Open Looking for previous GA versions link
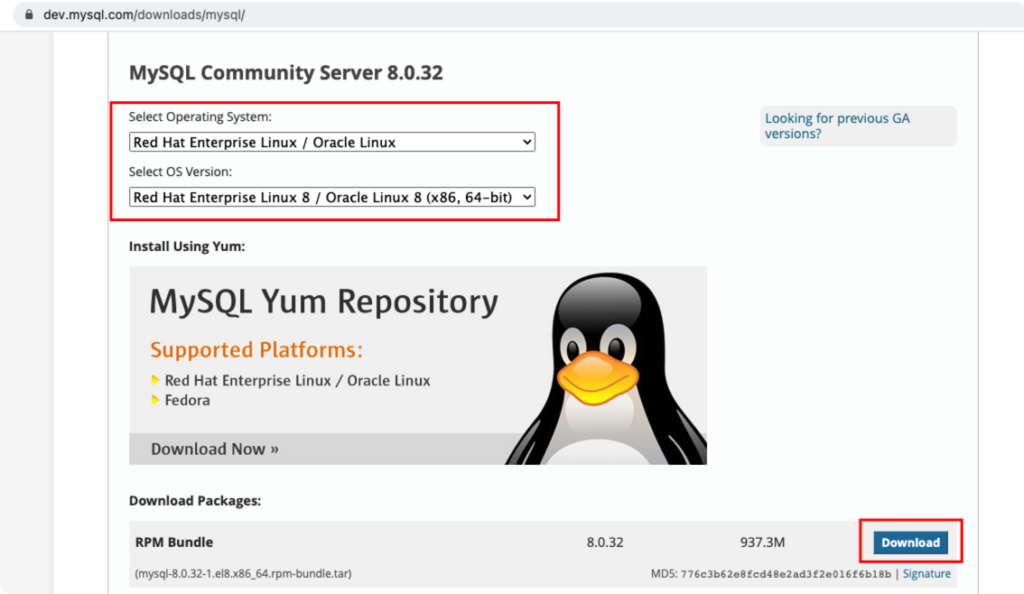The image size is (1024, 594). [837, 126]
